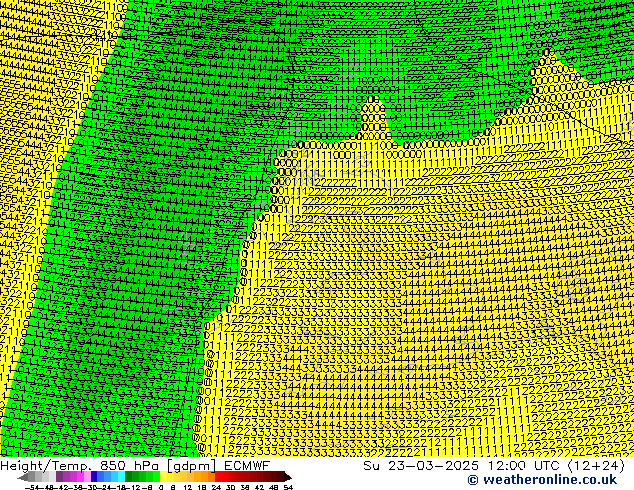634x490 pixels.
Task: Click the '54' value label on the color scale
Action: pyautogui.click(x=288, y=487)
